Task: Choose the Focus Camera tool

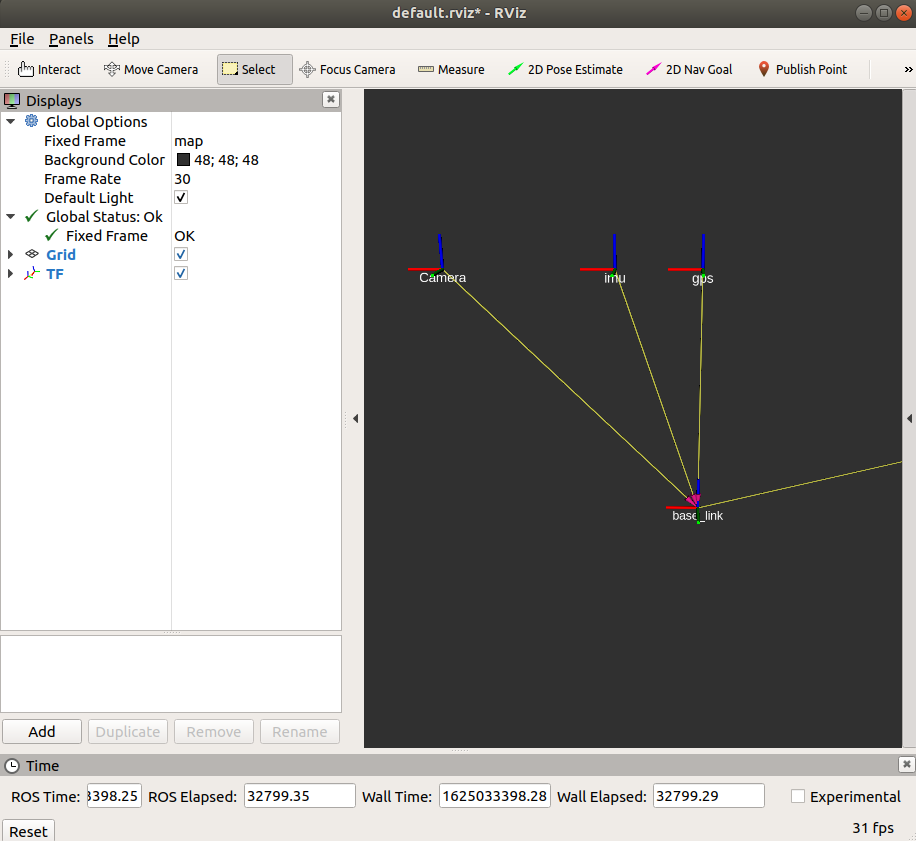Action: [347, 69]
